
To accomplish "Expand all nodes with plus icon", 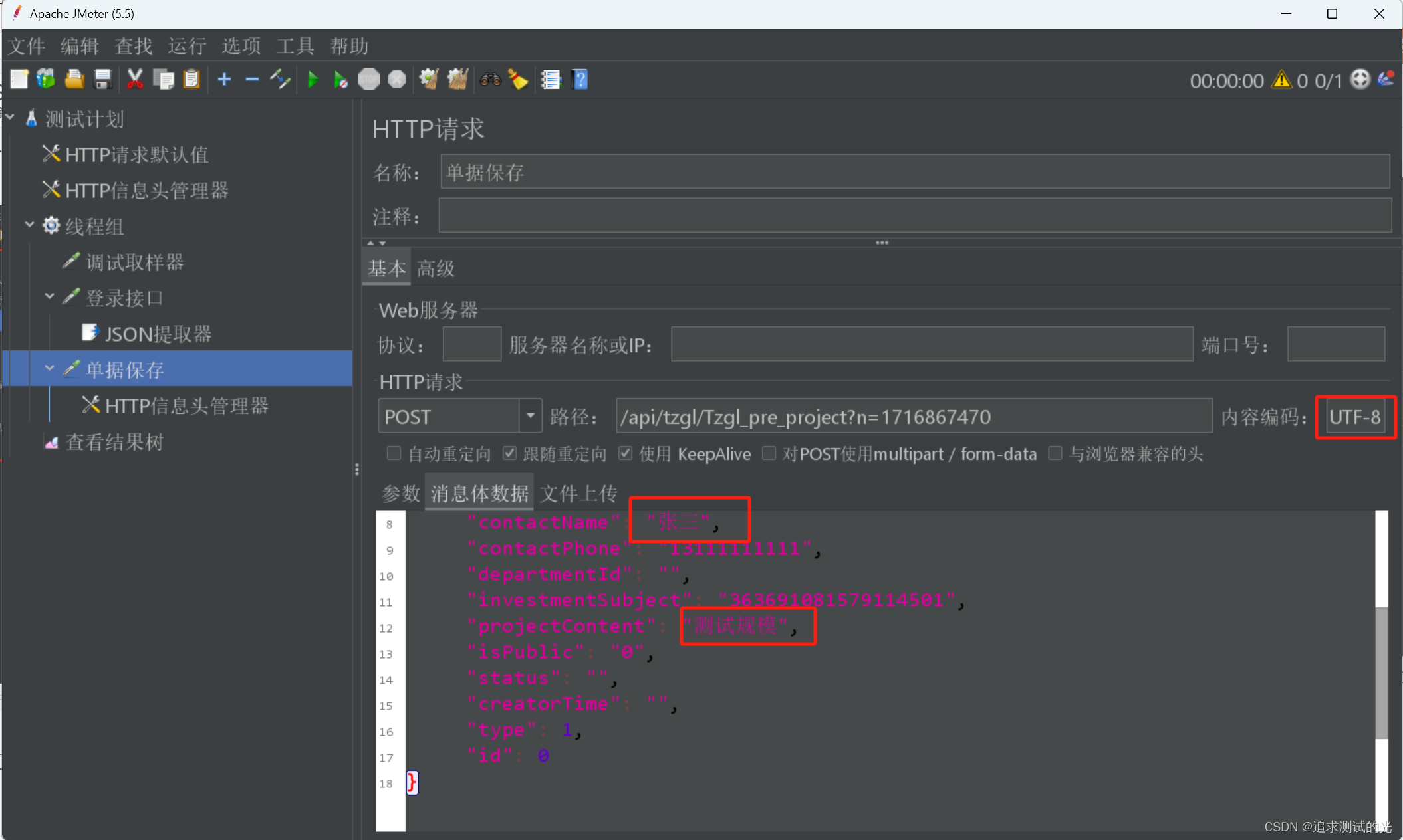I will [225, 80].
